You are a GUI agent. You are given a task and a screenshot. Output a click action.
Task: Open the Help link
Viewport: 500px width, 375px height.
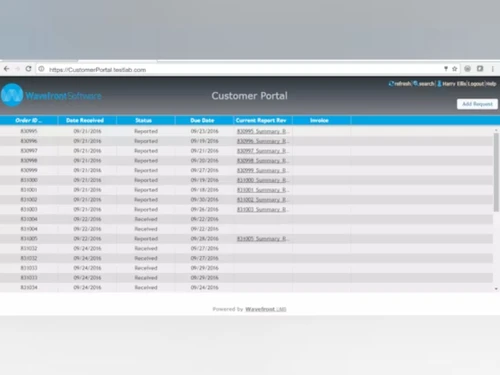[x=491, y=84]
